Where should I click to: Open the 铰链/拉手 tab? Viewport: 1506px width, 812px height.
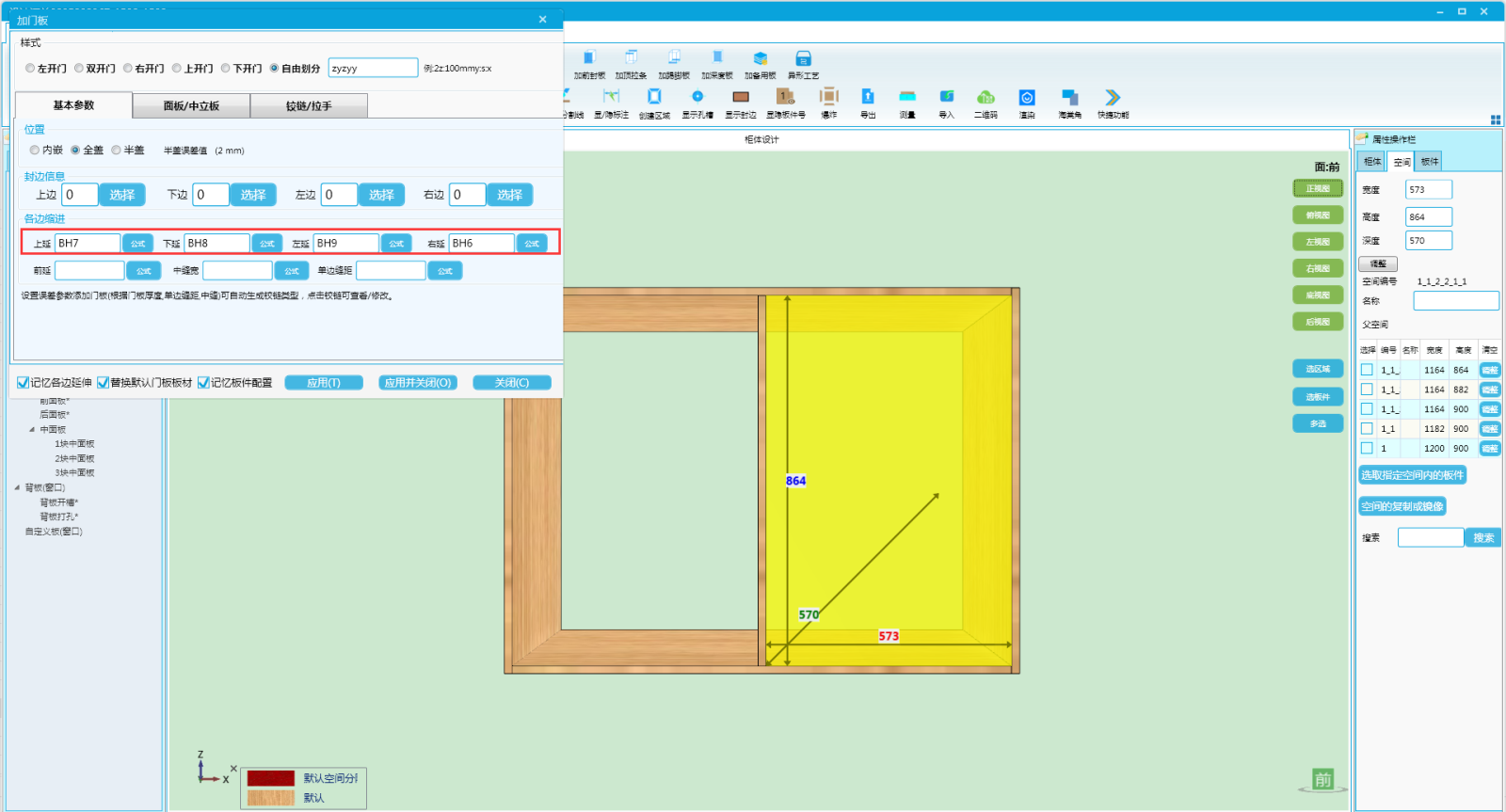(309, 106)
